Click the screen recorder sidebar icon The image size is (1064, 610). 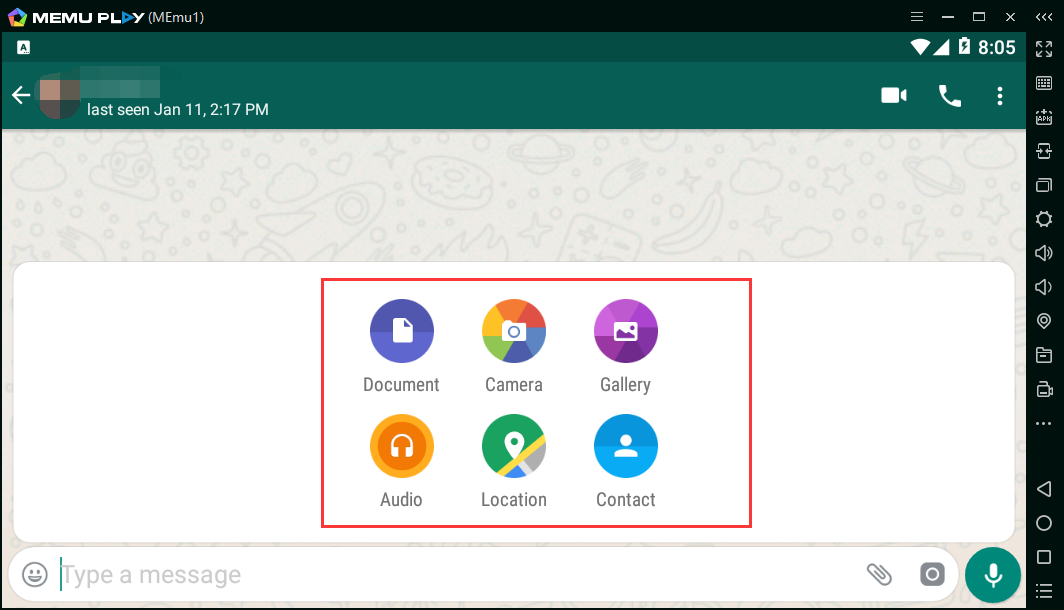pyautogui.click(x=1044, y=389)
